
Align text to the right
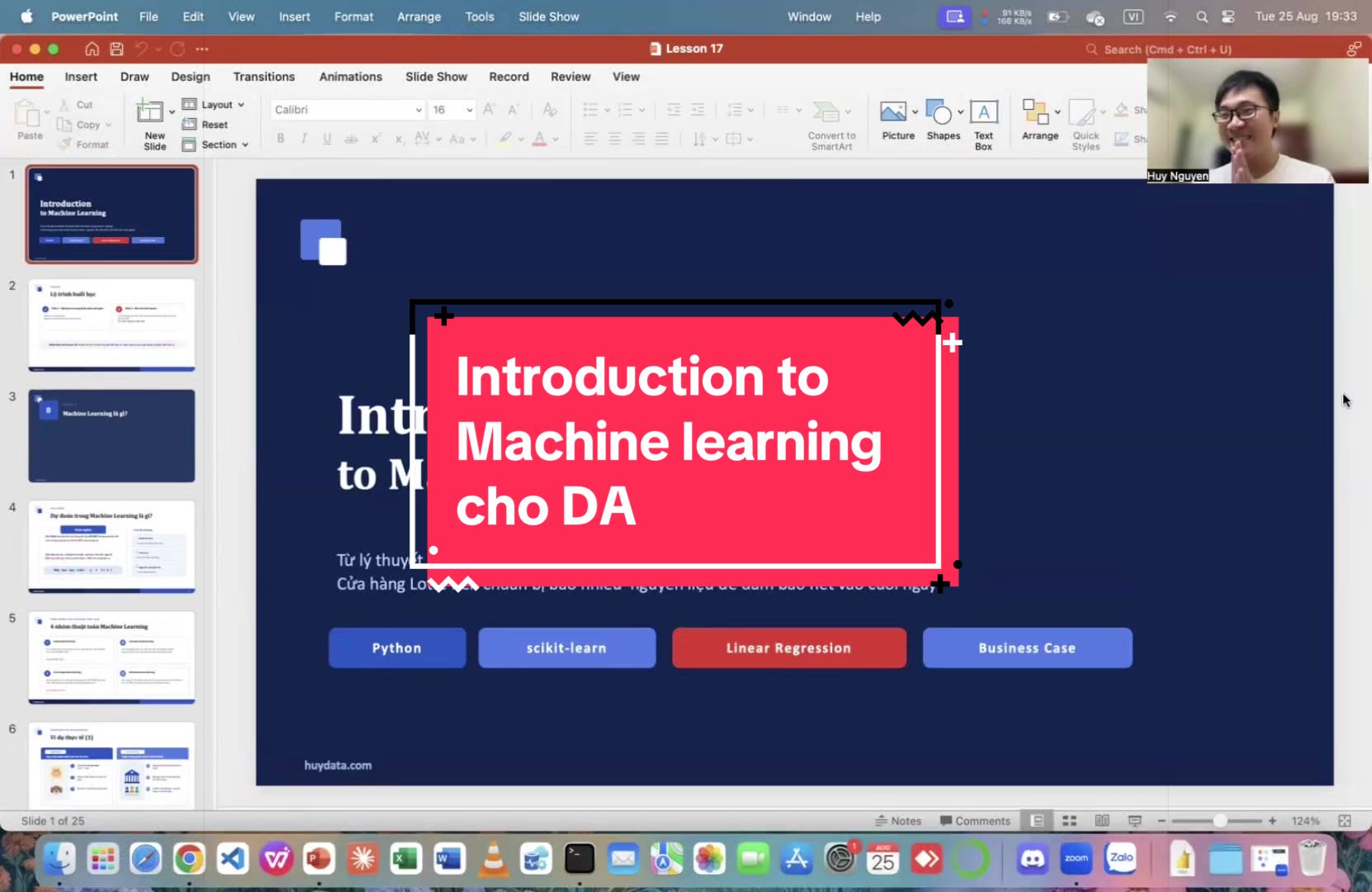(638, 139)
